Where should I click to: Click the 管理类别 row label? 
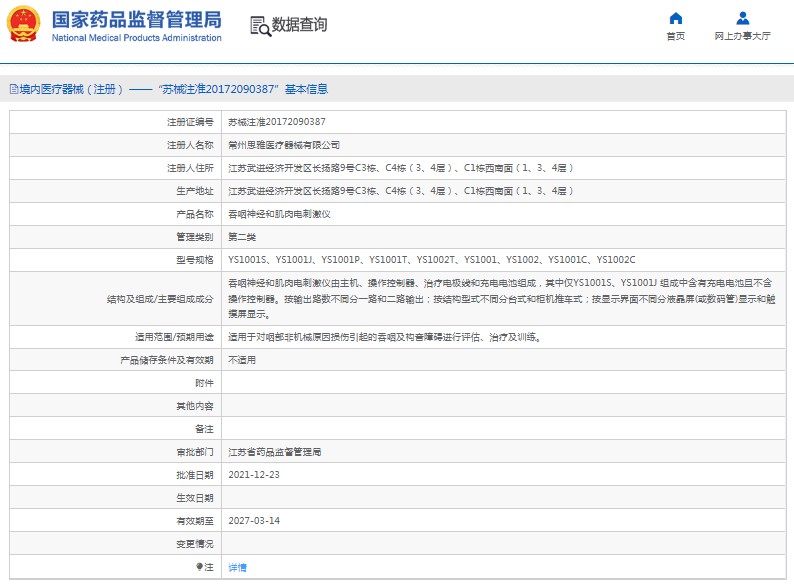point(195,237)
